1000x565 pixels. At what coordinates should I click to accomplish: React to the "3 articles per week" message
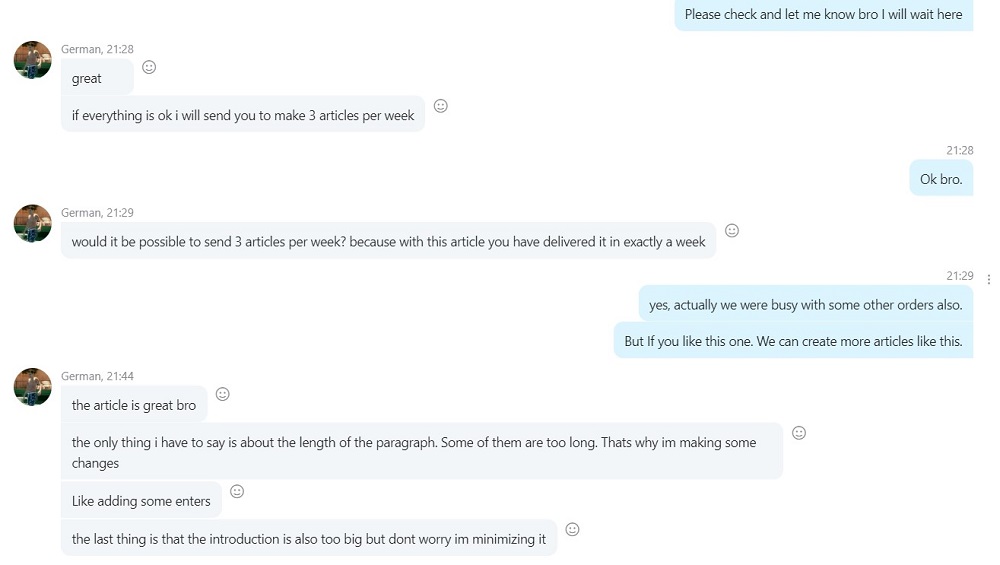tap(441, 106)
